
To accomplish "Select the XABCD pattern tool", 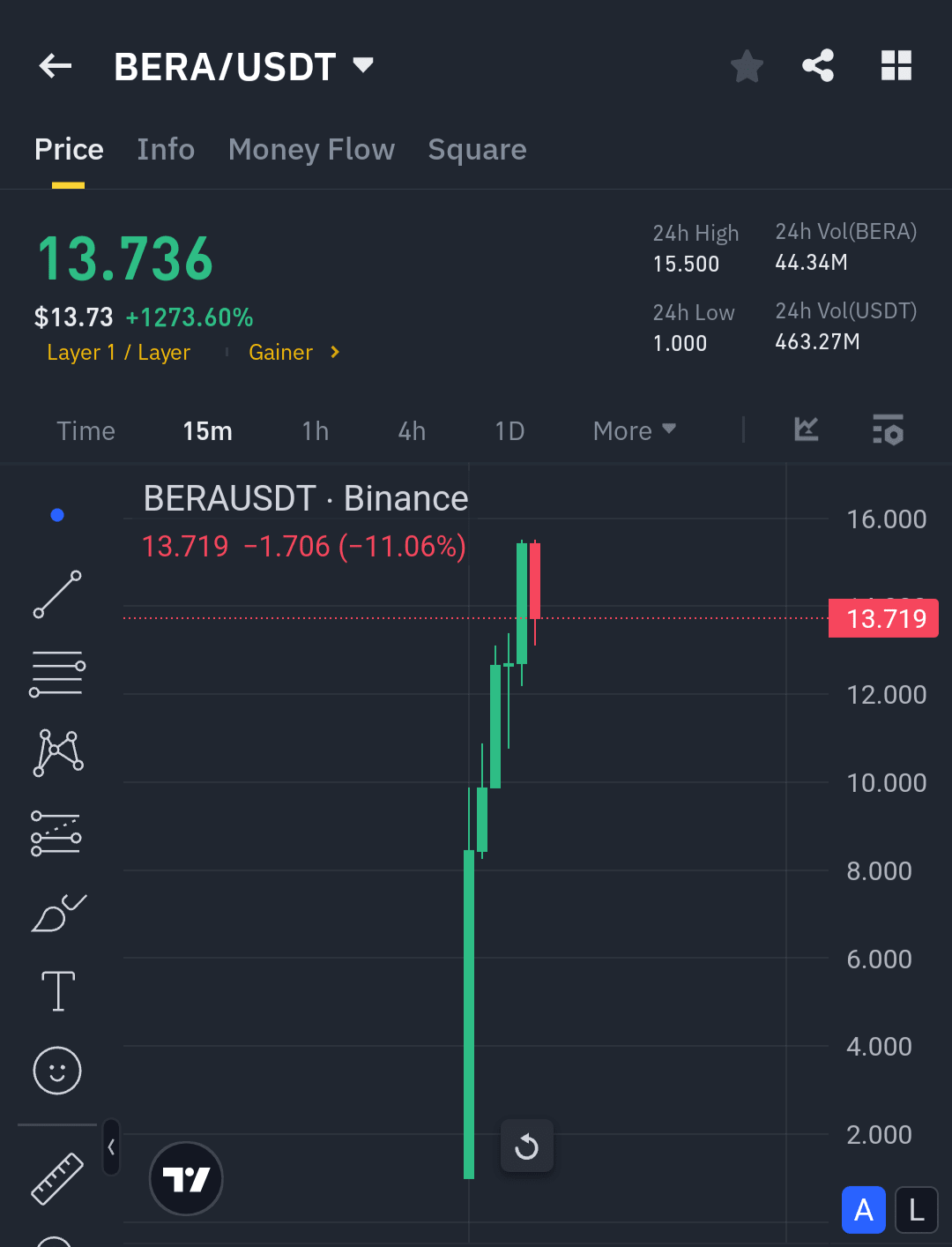I will point(58,752).
